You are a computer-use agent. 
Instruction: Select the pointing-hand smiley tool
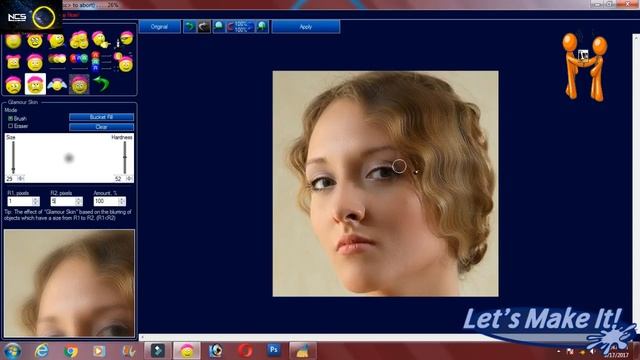tap(100, 40)
